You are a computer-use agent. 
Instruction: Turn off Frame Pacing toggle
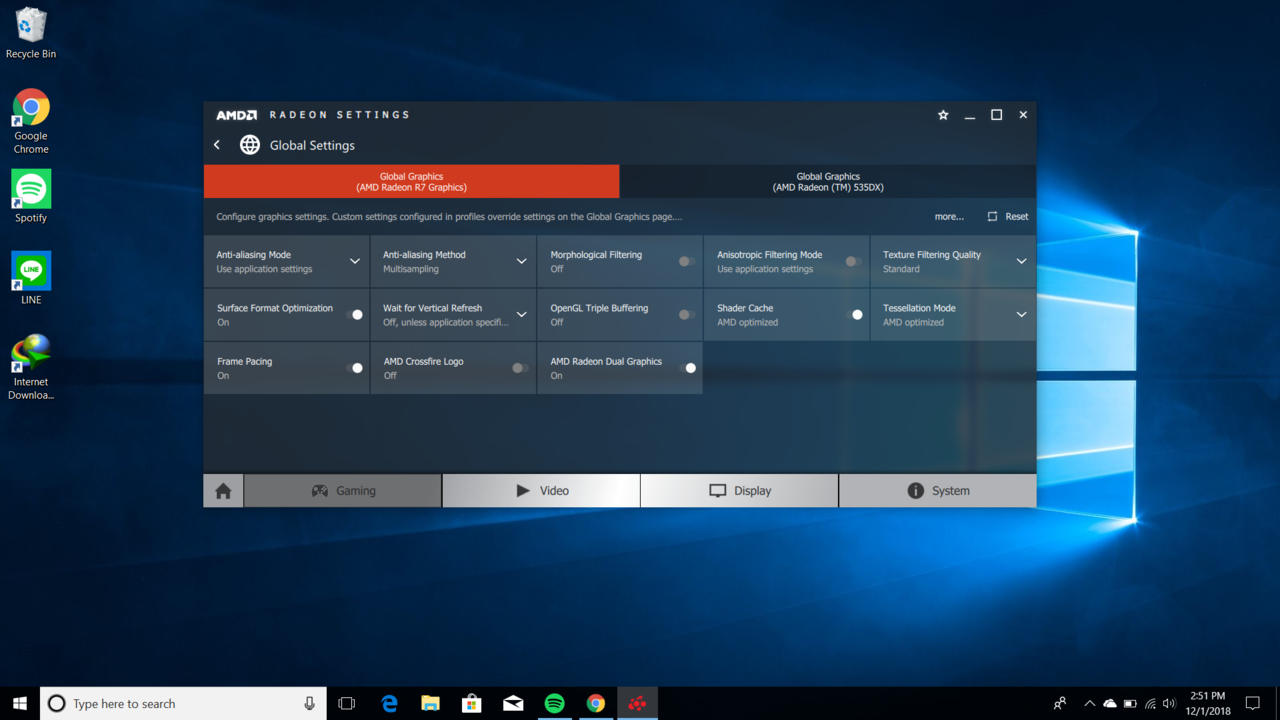pos(354,368)
